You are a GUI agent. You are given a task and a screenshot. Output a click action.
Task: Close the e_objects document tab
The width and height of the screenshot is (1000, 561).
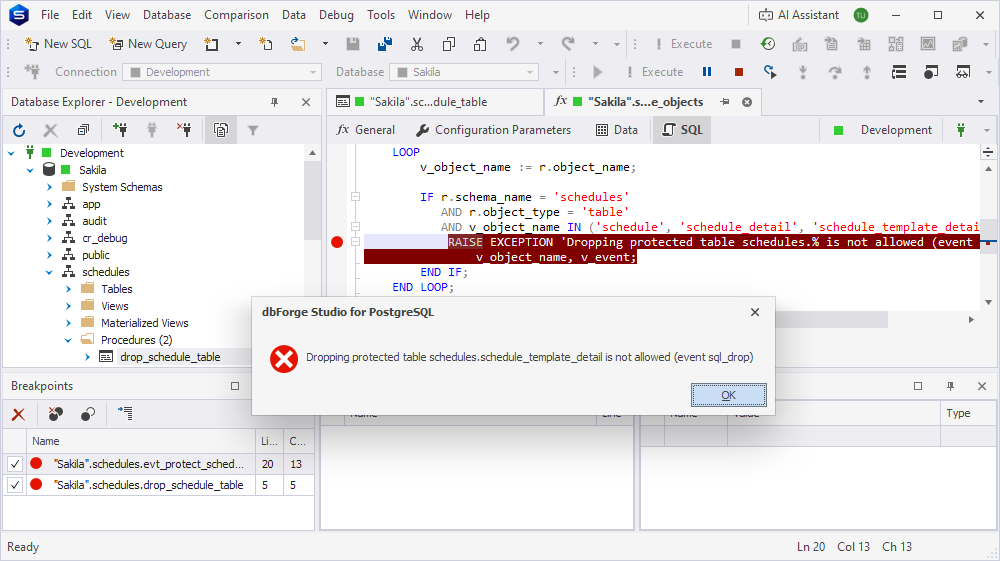tap(747, 102)
